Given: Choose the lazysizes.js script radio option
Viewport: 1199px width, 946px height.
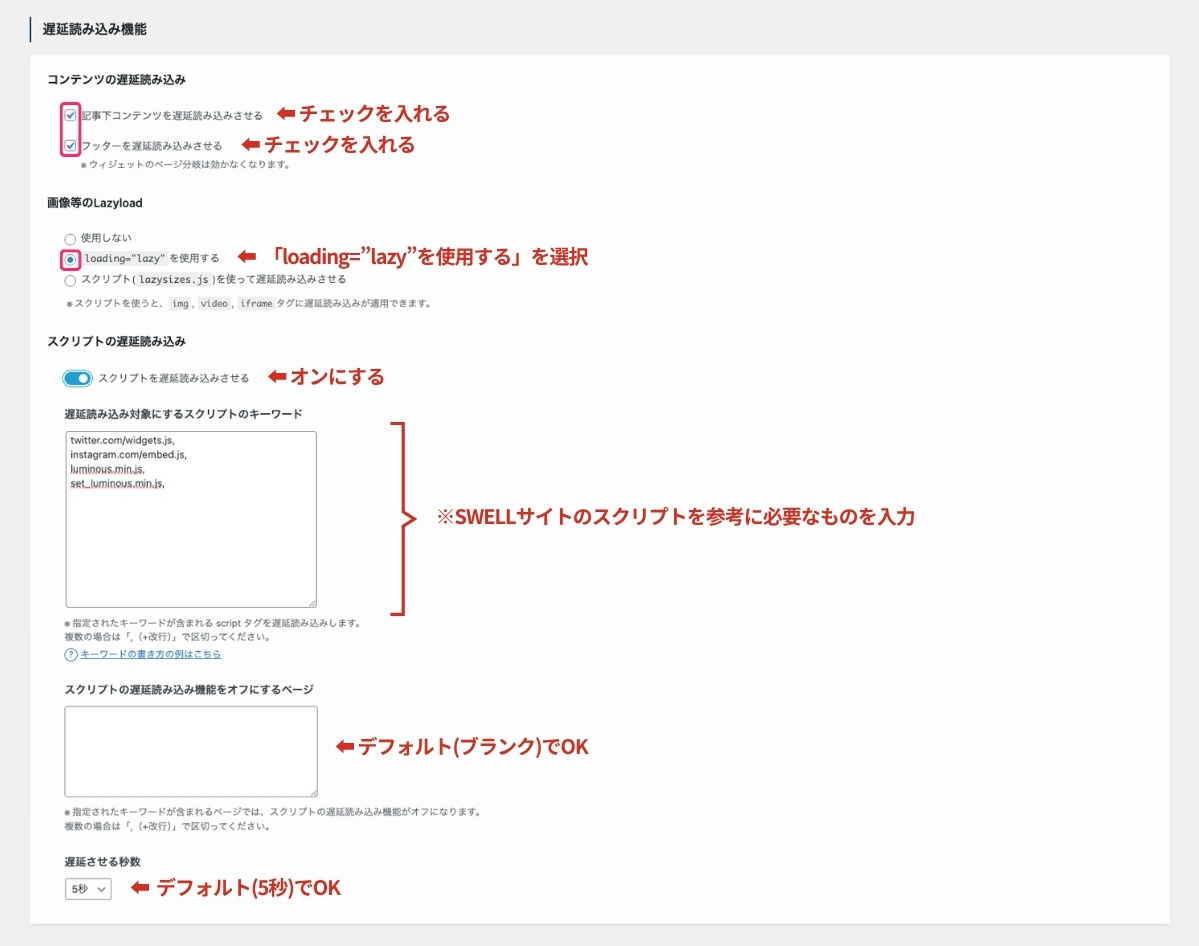Looking at the screenshot, I should (69, 280).
